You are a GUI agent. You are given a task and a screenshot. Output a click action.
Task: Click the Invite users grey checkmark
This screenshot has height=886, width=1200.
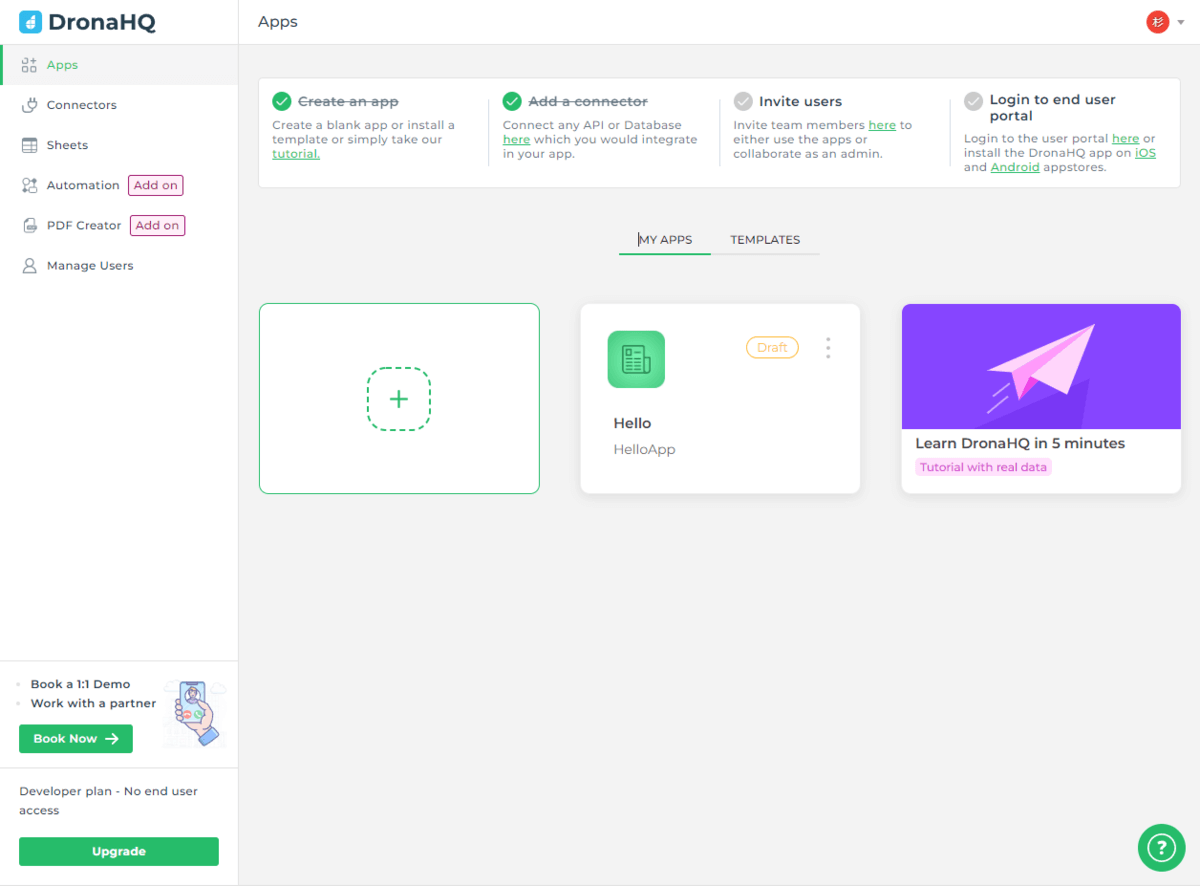click(743, 101)
